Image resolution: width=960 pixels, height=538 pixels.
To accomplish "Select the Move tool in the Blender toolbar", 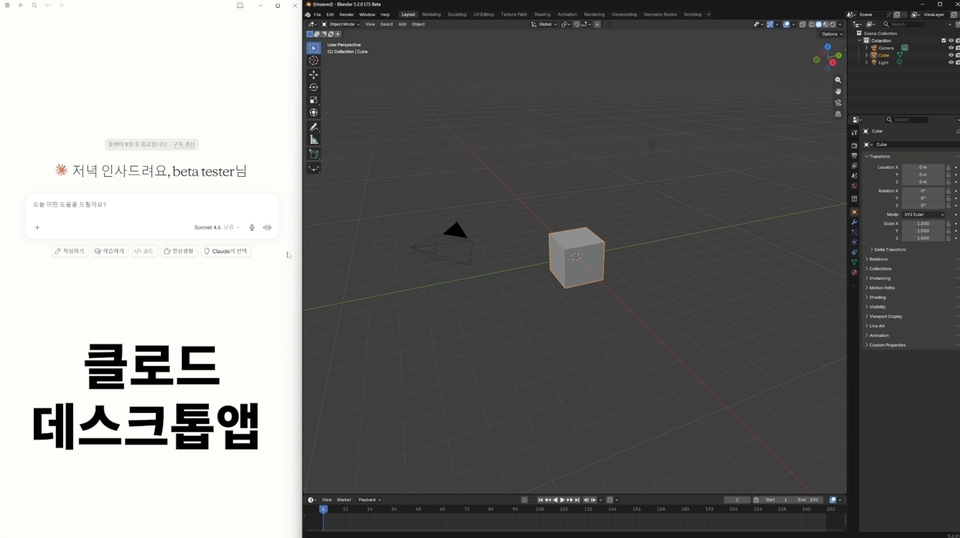I will [313, 75].
